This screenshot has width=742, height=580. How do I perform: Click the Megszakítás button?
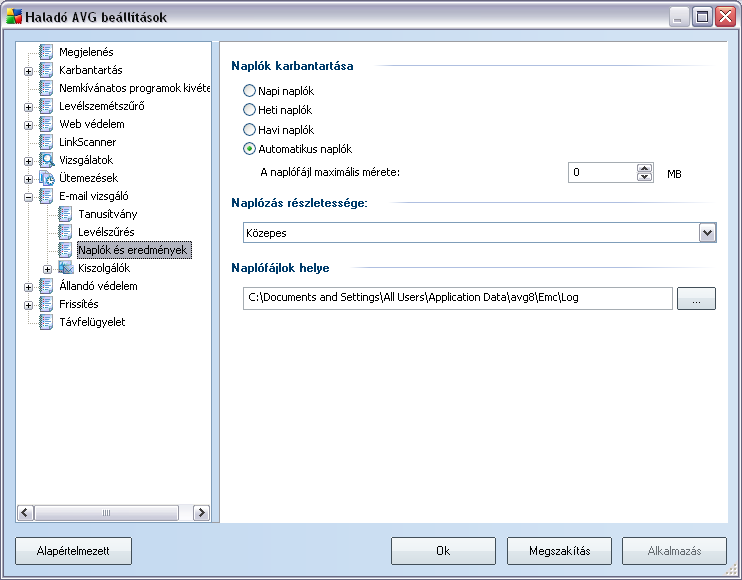[559, 551]
